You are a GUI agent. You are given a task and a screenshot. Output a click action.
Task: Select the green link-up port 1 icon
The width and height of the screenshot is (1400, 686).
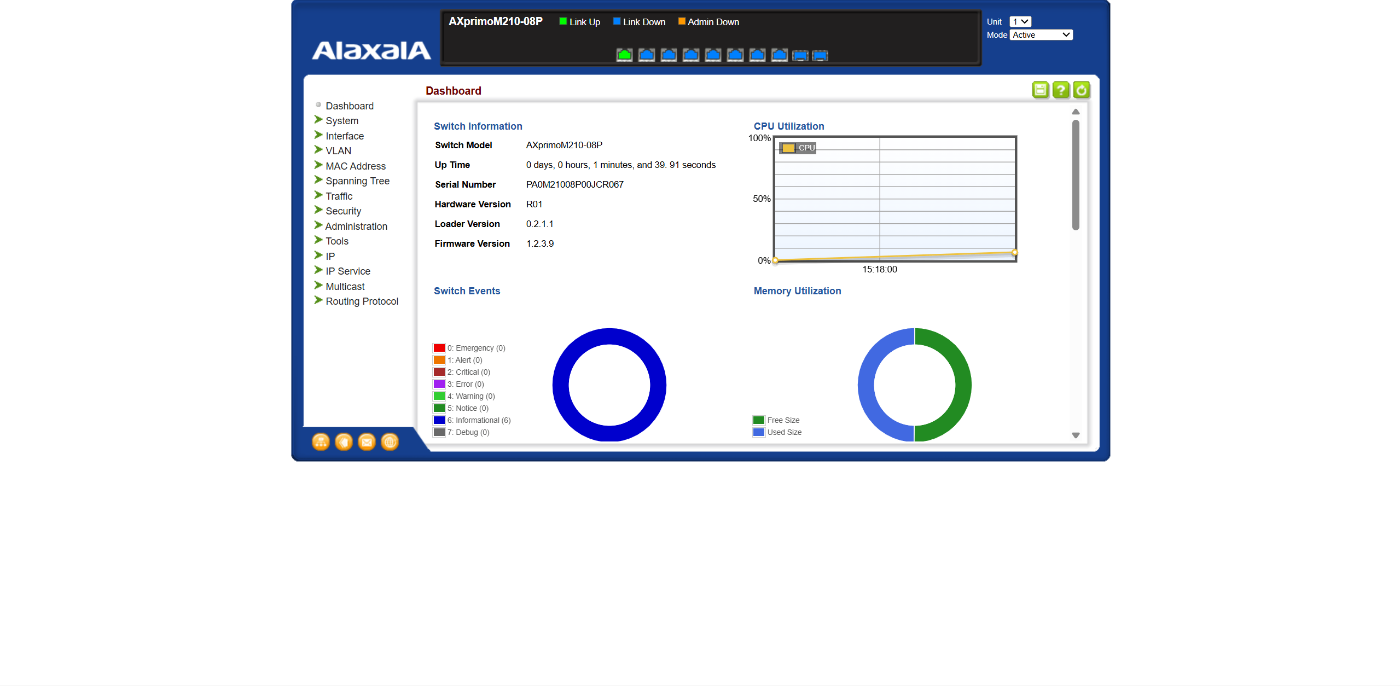(625, 55)
